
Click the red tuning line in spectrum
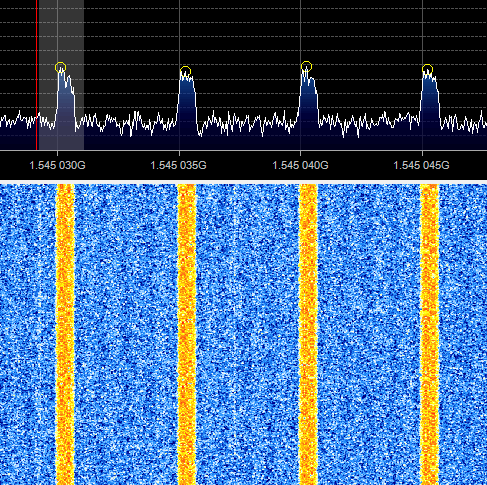(x=37, y=75)
